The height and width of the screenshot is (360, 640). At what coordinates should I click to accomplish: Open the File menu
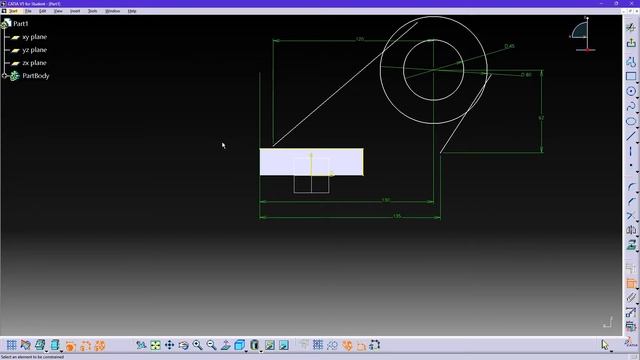pyautogui.click(x=28, y=11)
